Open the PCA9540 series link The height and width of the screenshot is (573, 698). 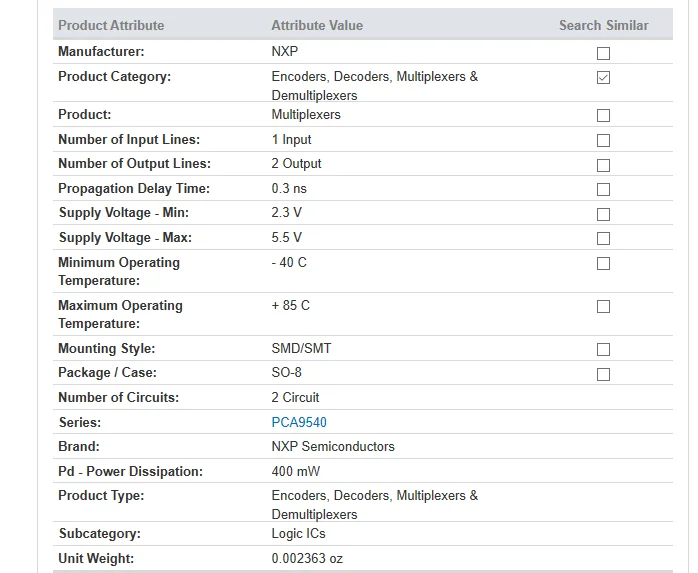(299, 422)
